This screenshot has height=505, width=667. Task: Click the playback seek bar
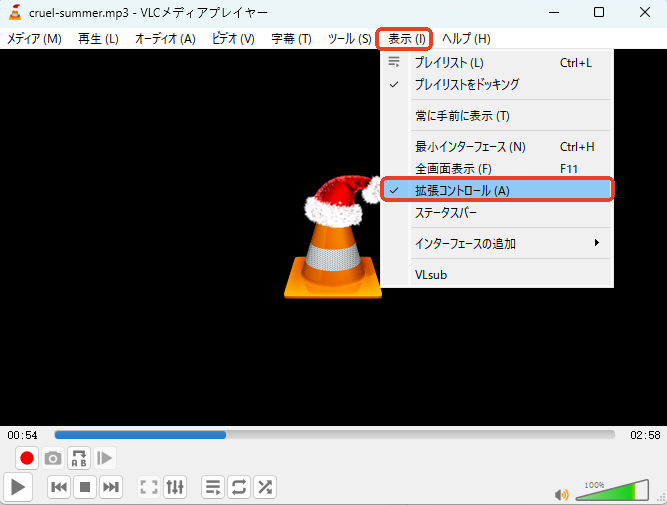334,435
